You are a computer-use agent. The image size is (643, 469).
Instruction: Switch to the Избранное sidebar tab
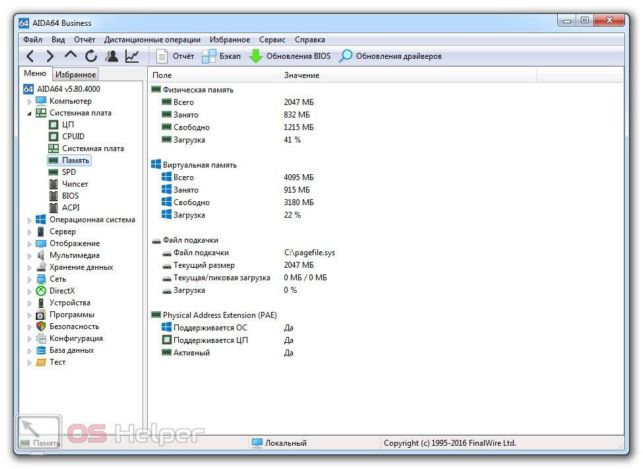click(75, 74)
